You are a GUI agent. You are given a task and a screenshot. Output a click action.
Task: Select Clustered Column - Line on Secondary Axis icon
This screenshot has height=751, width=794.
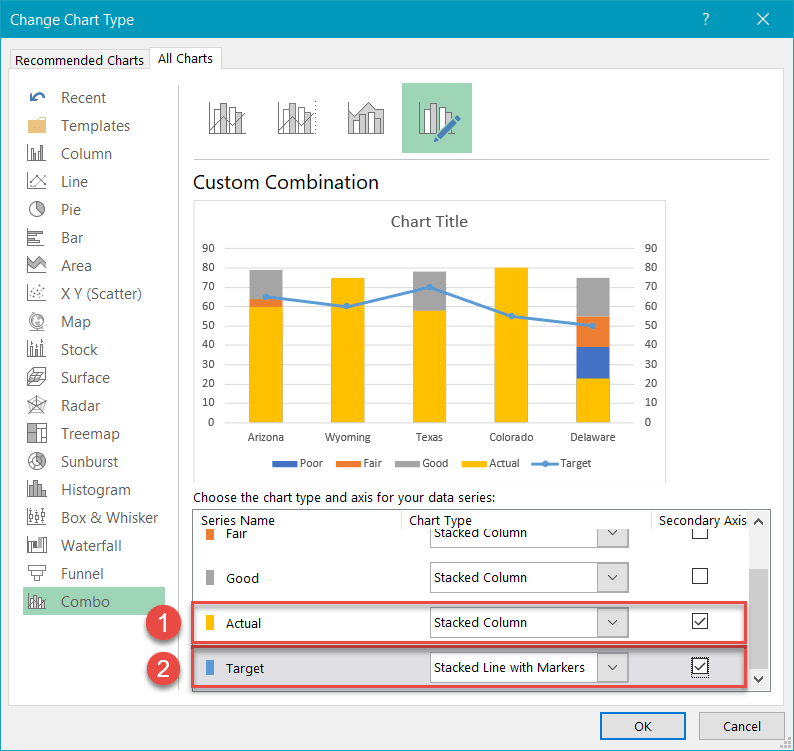[296, 118]
